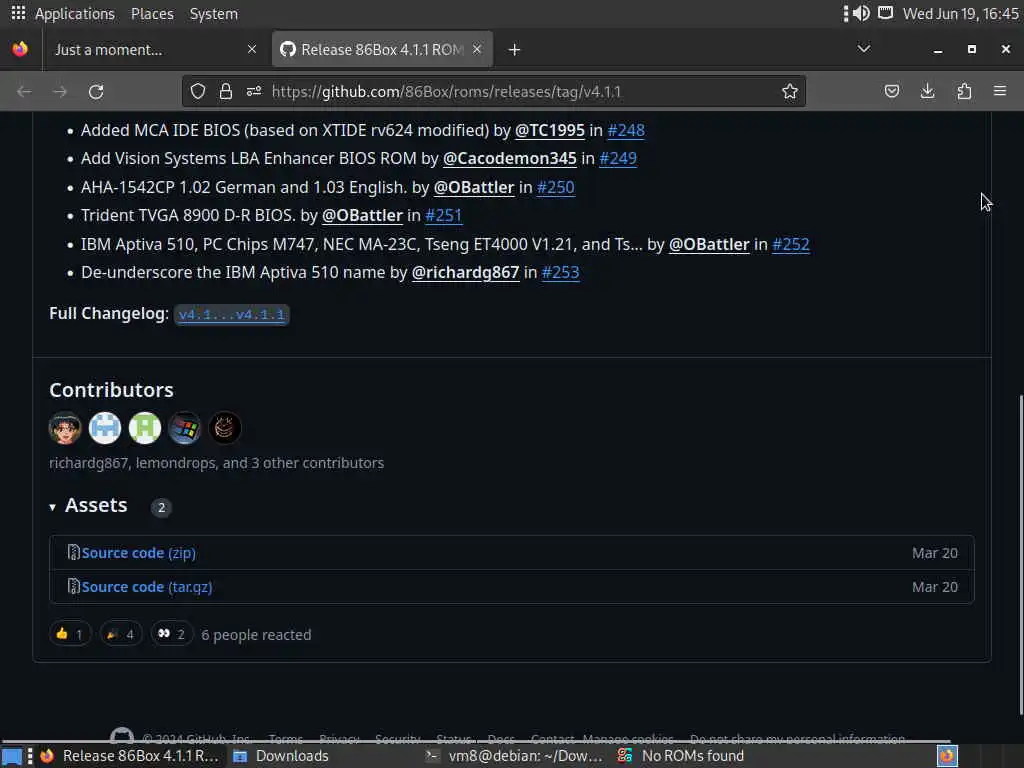Image resolution: width=1024 pixels, height=768 pixels.
Task: Click the display icon in system tray
Action: 886,13
